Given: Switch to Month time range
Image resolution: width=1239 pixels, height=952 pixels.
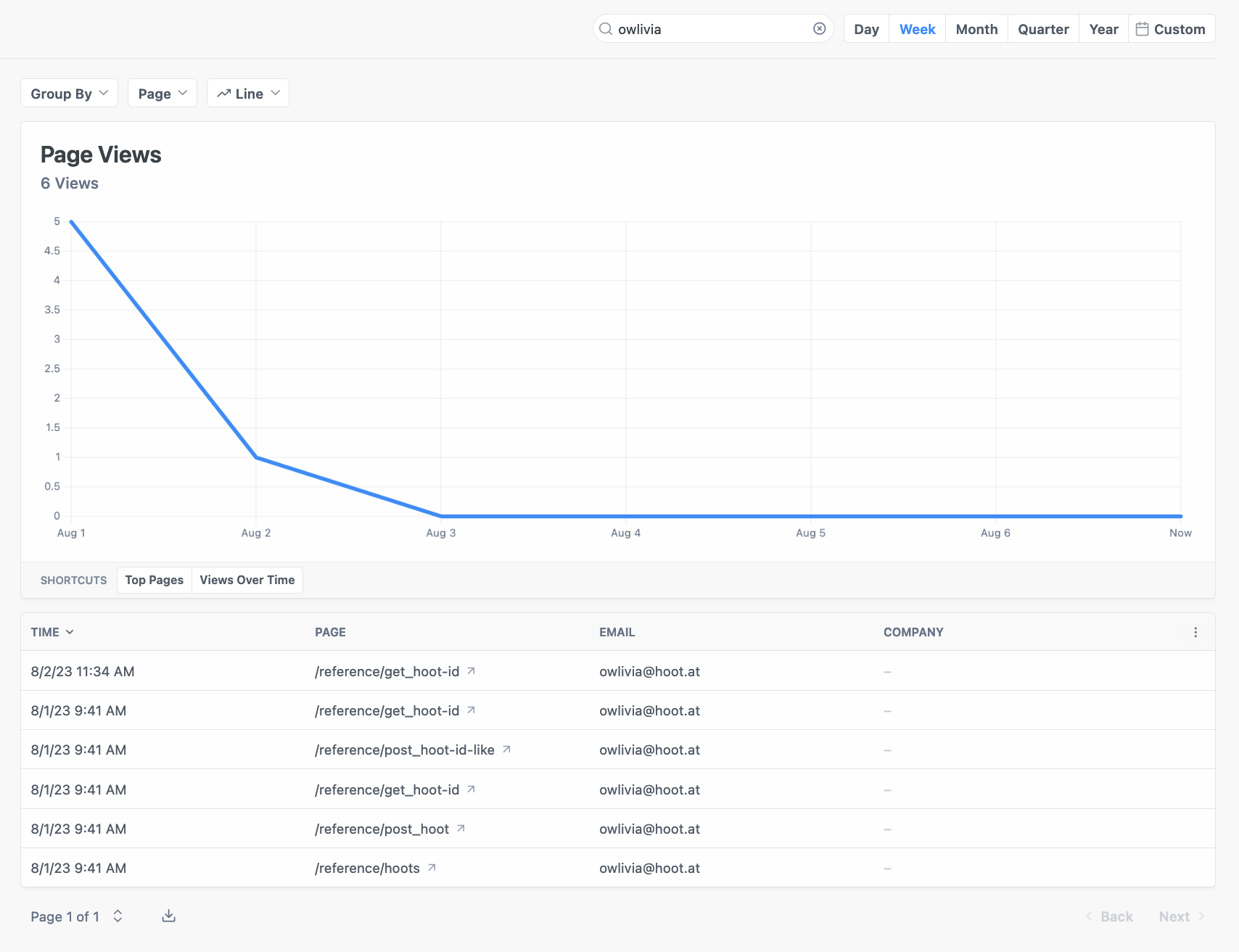Looking at the screenshot, I should click(x=976, y=28).
